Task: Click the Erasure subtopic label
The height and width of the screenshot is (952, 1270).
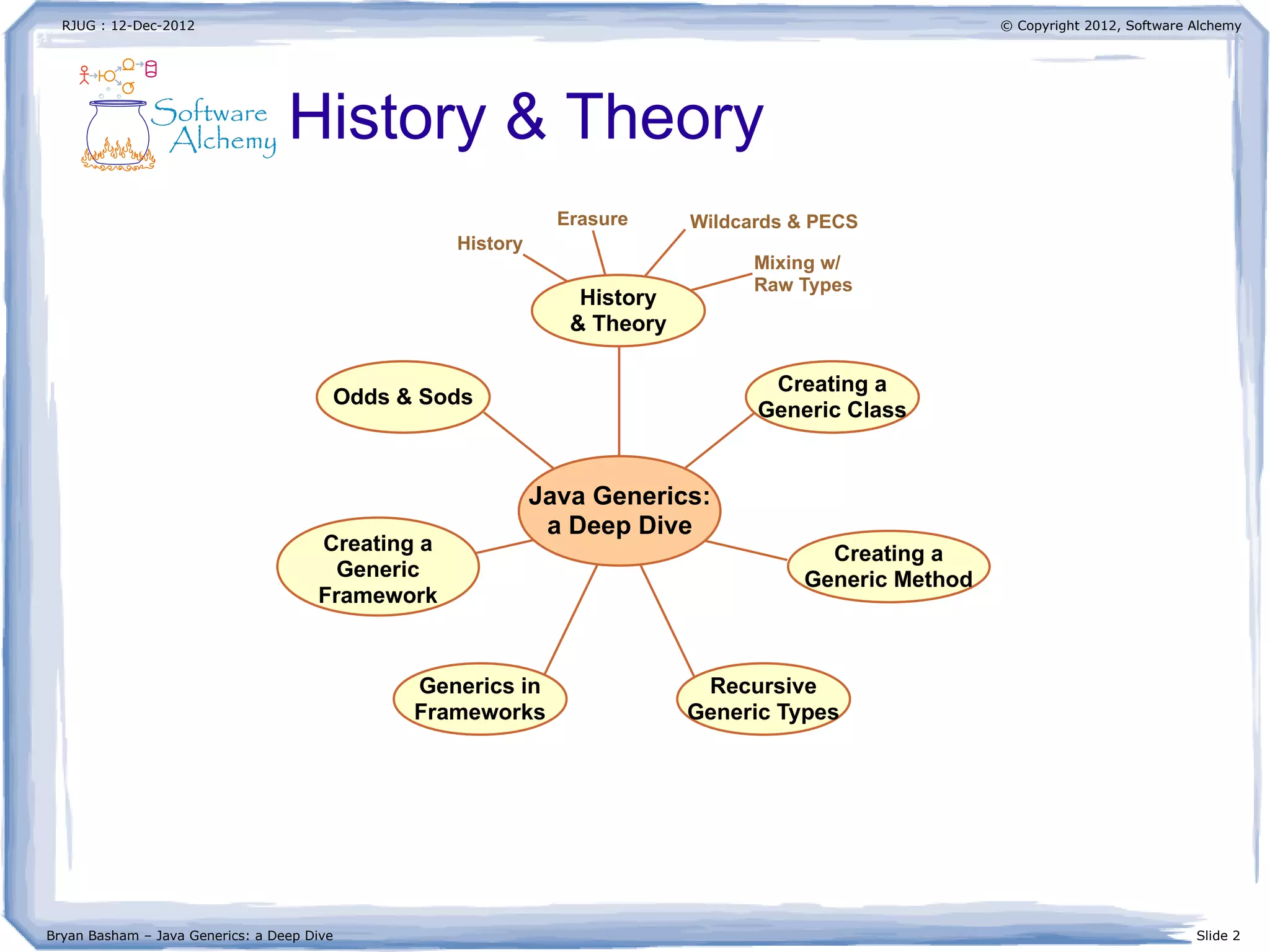Action: click(x=592, y=219)
